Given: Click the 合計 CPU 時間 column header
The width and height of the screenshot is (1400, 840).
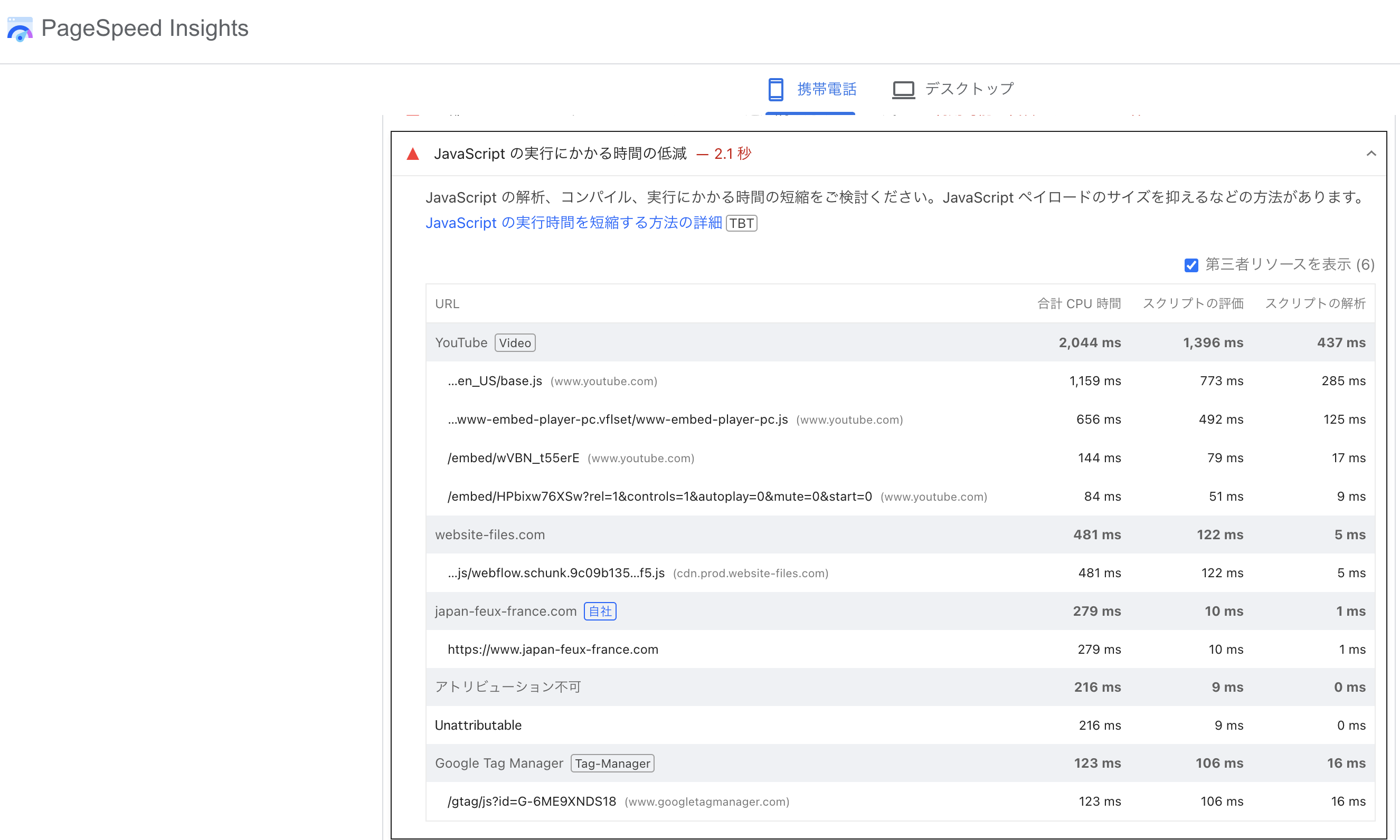Looking at the screenshot, I should [x=1079, y=304].
